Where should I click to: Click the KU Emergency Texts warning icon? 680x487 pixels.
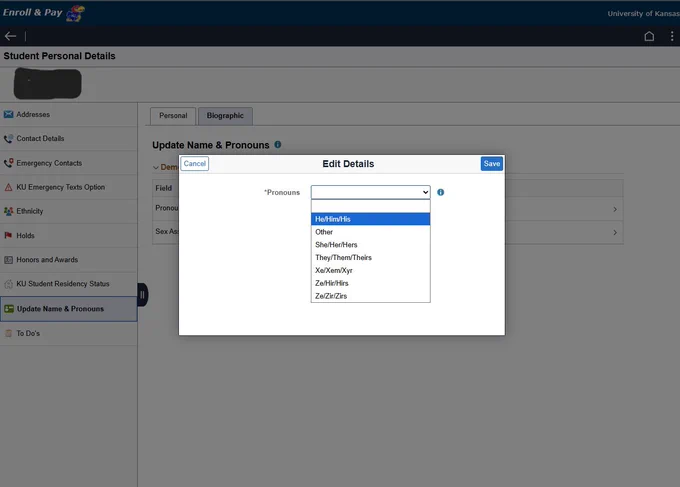point(8,187)
